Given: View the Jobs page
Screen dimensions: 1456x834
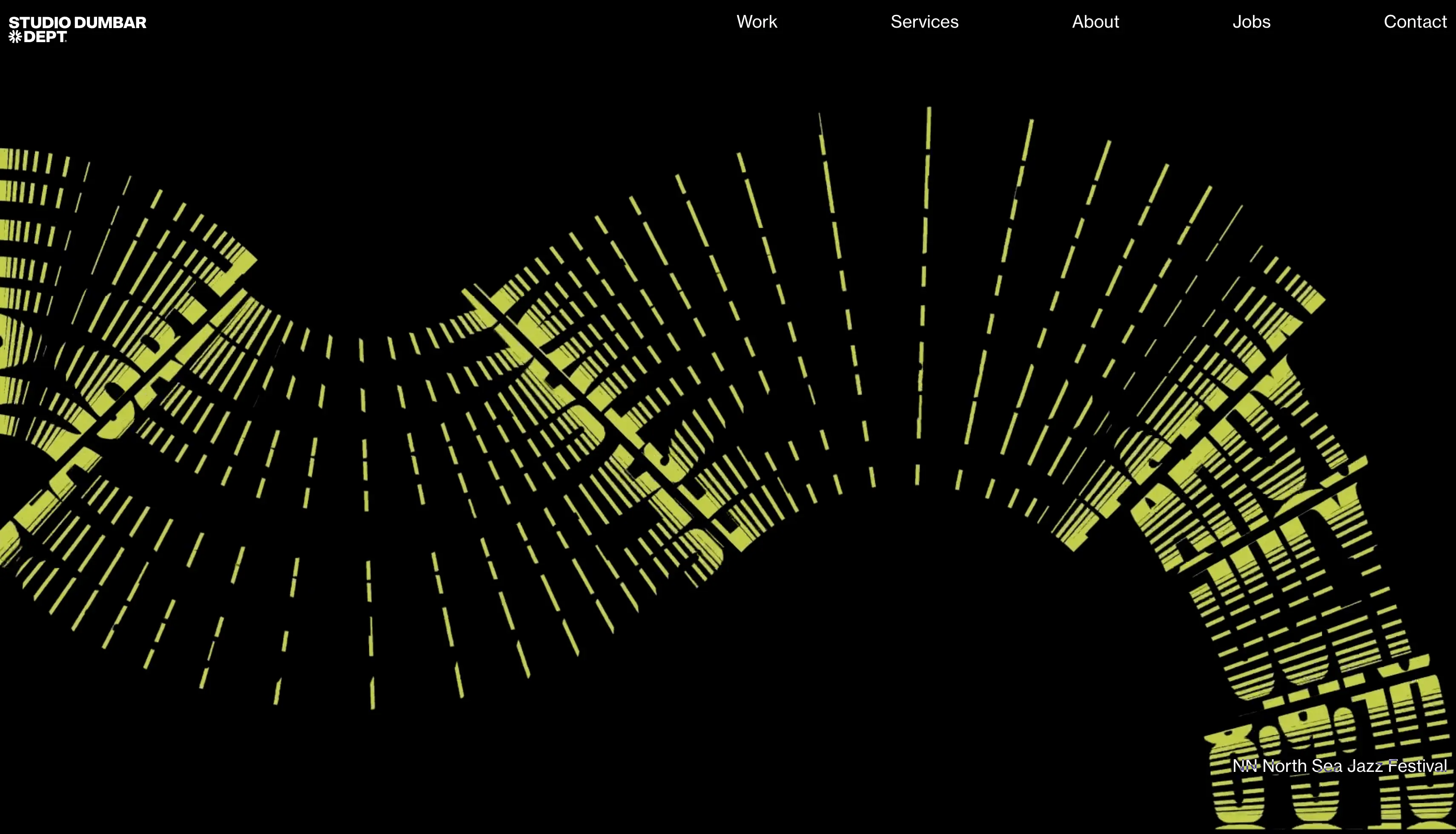Looking at the screenshot, I should coord(1251,22).
